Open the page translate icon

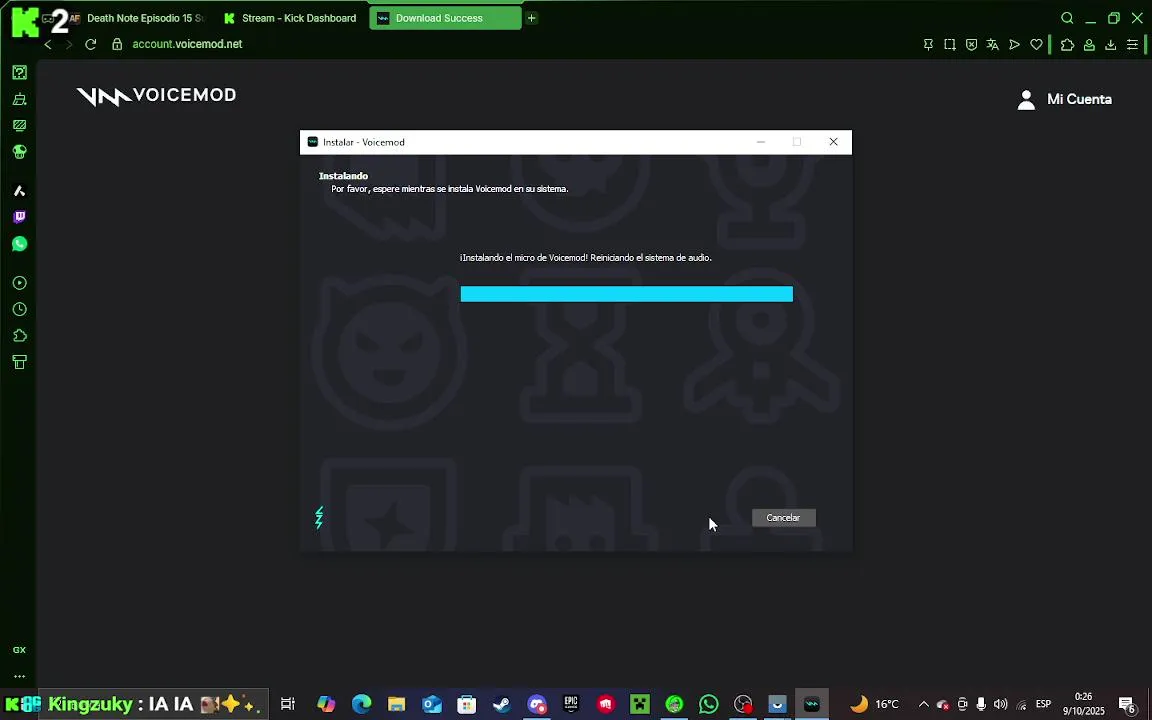(x=993, y=45)
